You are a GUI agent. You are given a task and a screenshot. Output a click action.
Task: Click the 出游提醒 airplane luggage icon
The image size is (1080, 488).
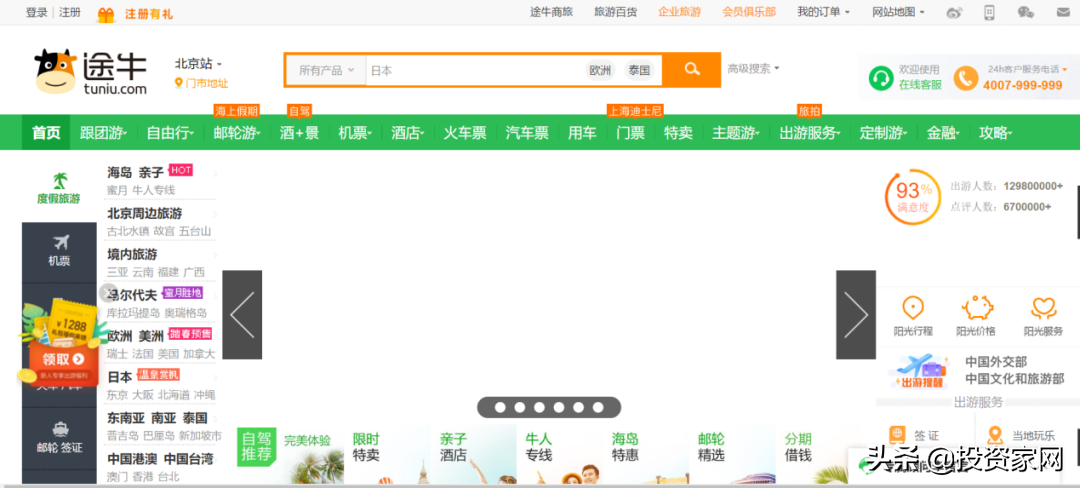920,370
